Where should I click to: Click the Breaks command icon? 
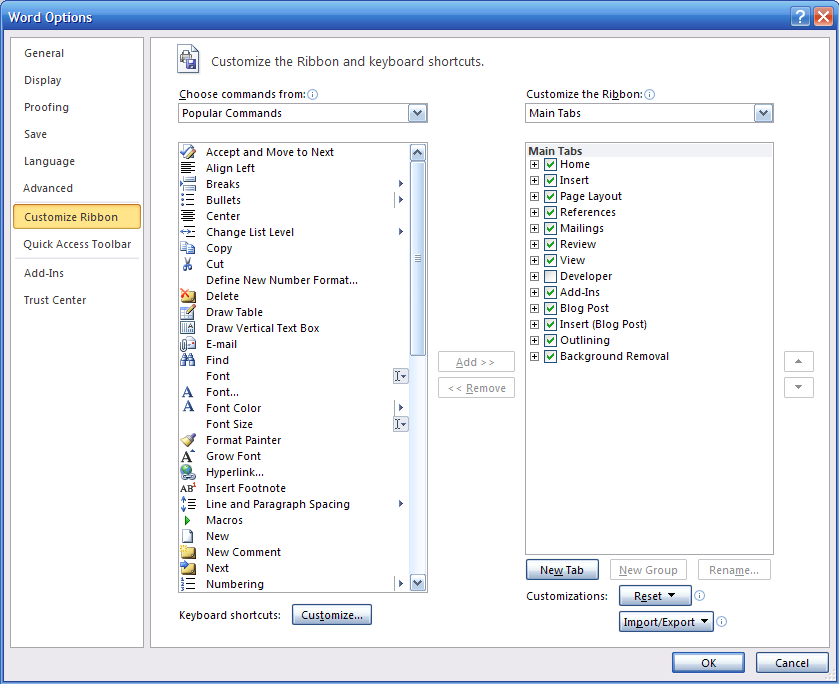tap(188, 184)
